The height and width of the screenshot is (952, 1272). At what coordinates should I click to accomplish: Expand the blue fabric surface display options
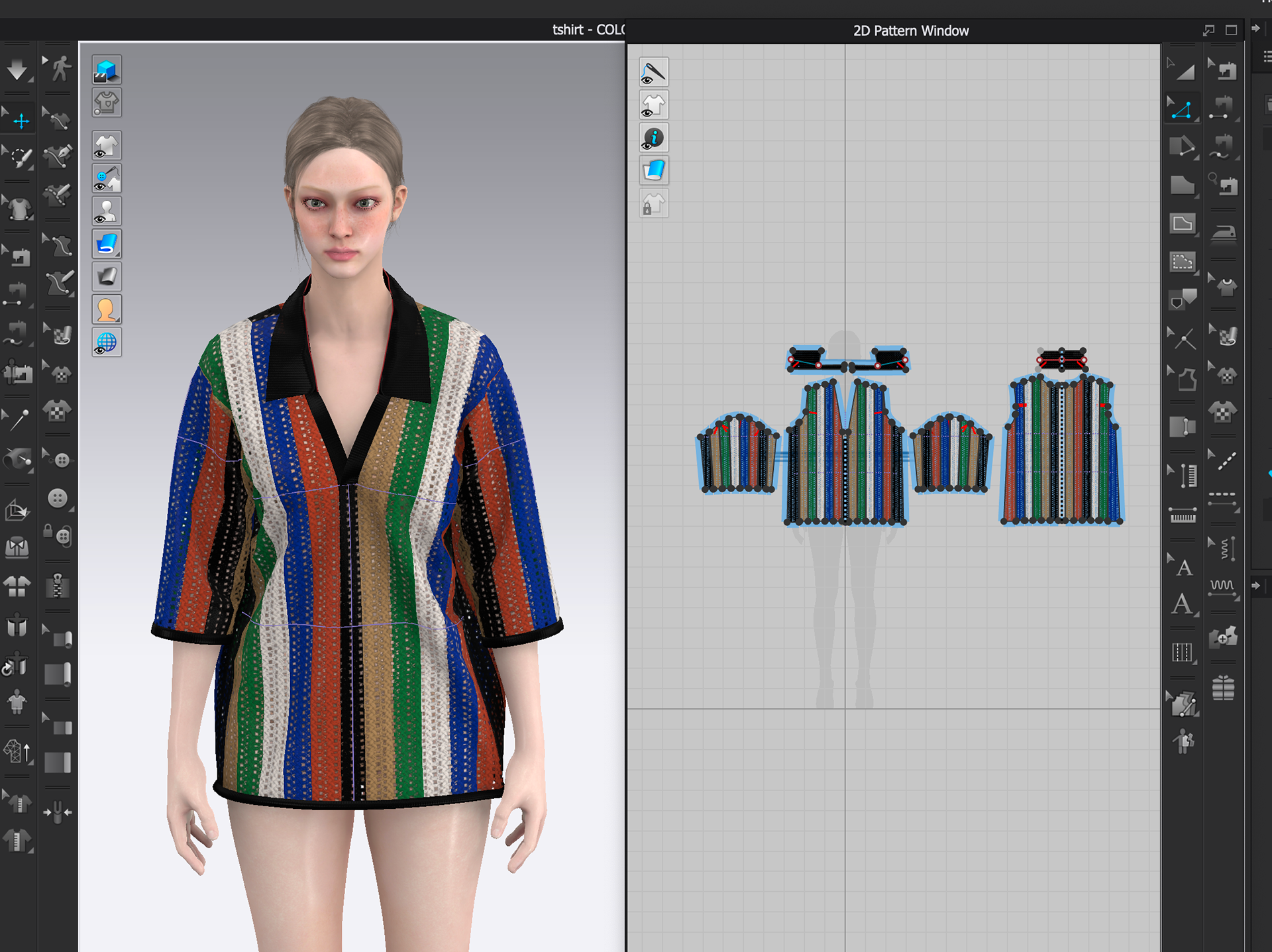click(x=107, y=244)
